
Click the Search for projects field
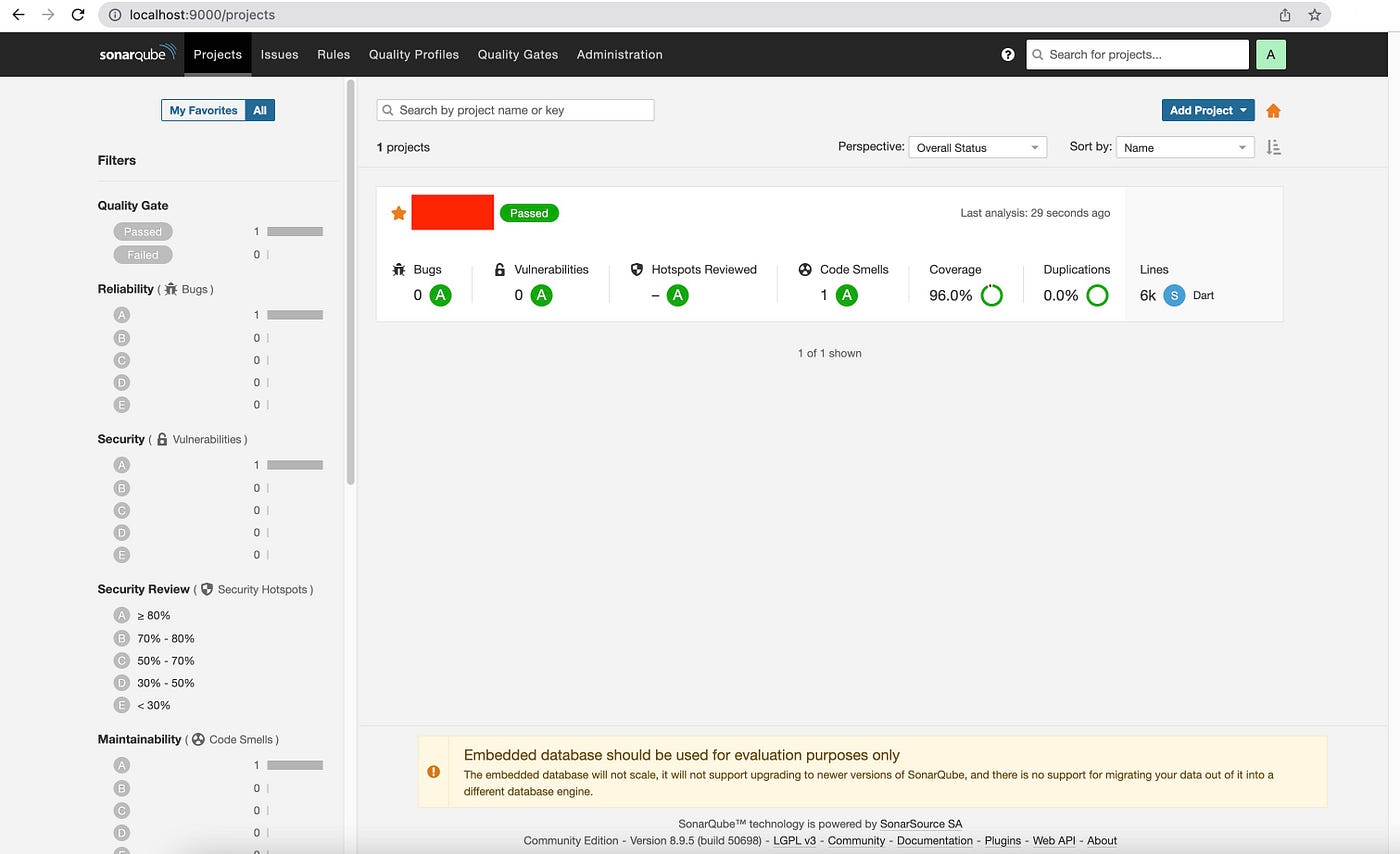click(1138, 55)
